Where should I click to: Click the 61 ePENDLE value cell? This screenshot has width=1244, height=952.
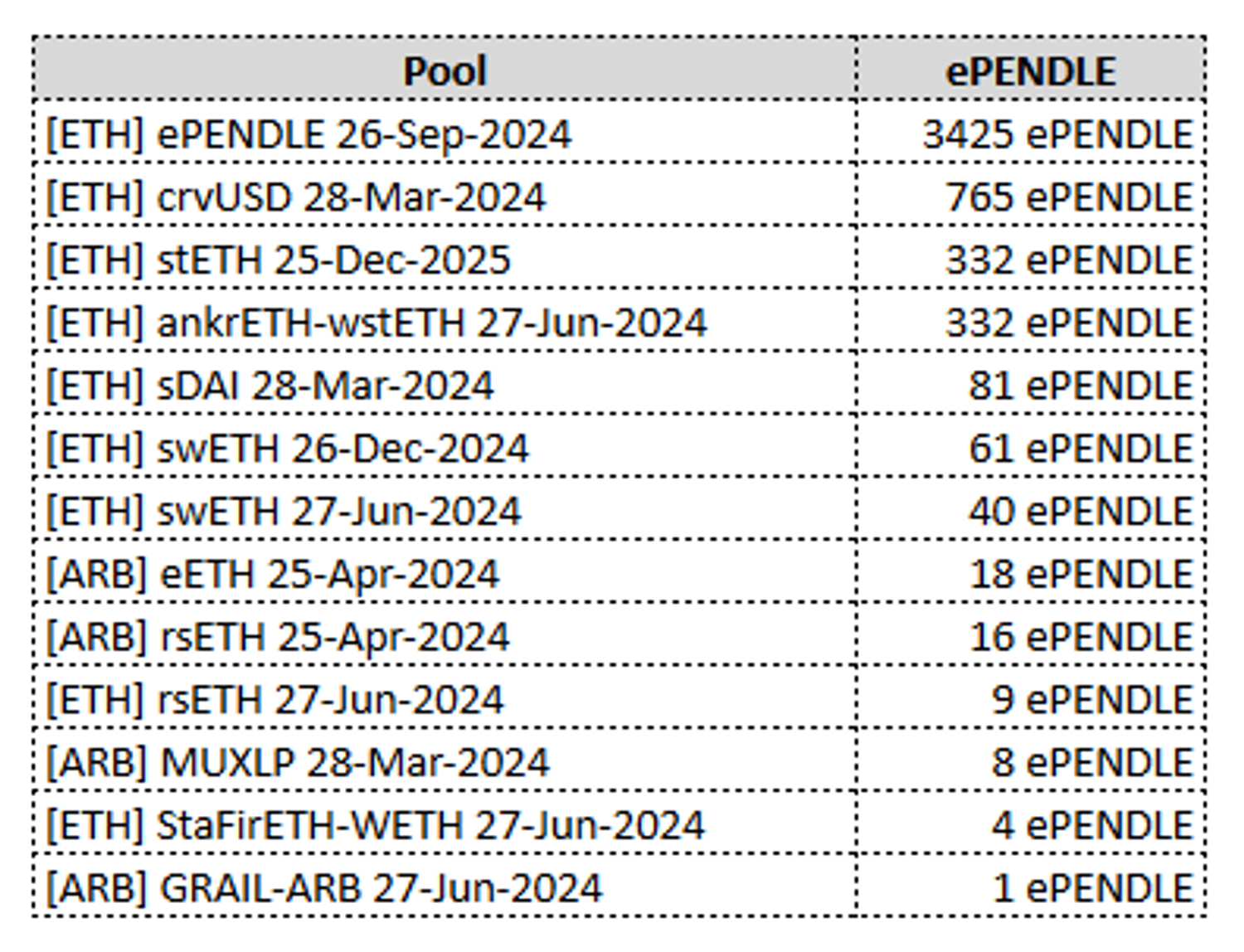[x=1080, y=449]
